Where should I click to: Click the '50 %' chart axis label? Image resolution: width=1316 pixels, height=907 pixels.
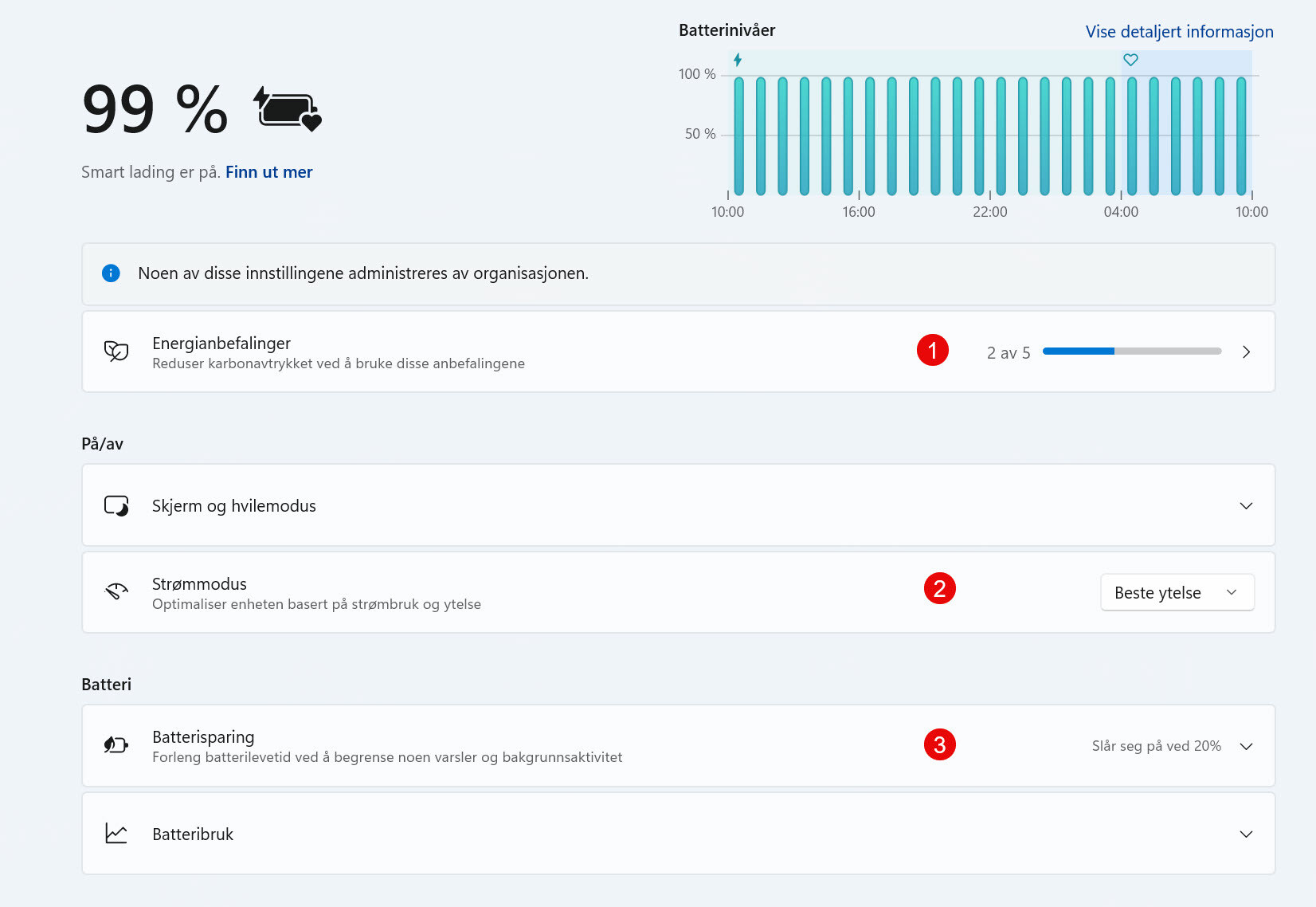tap(700, 134)
